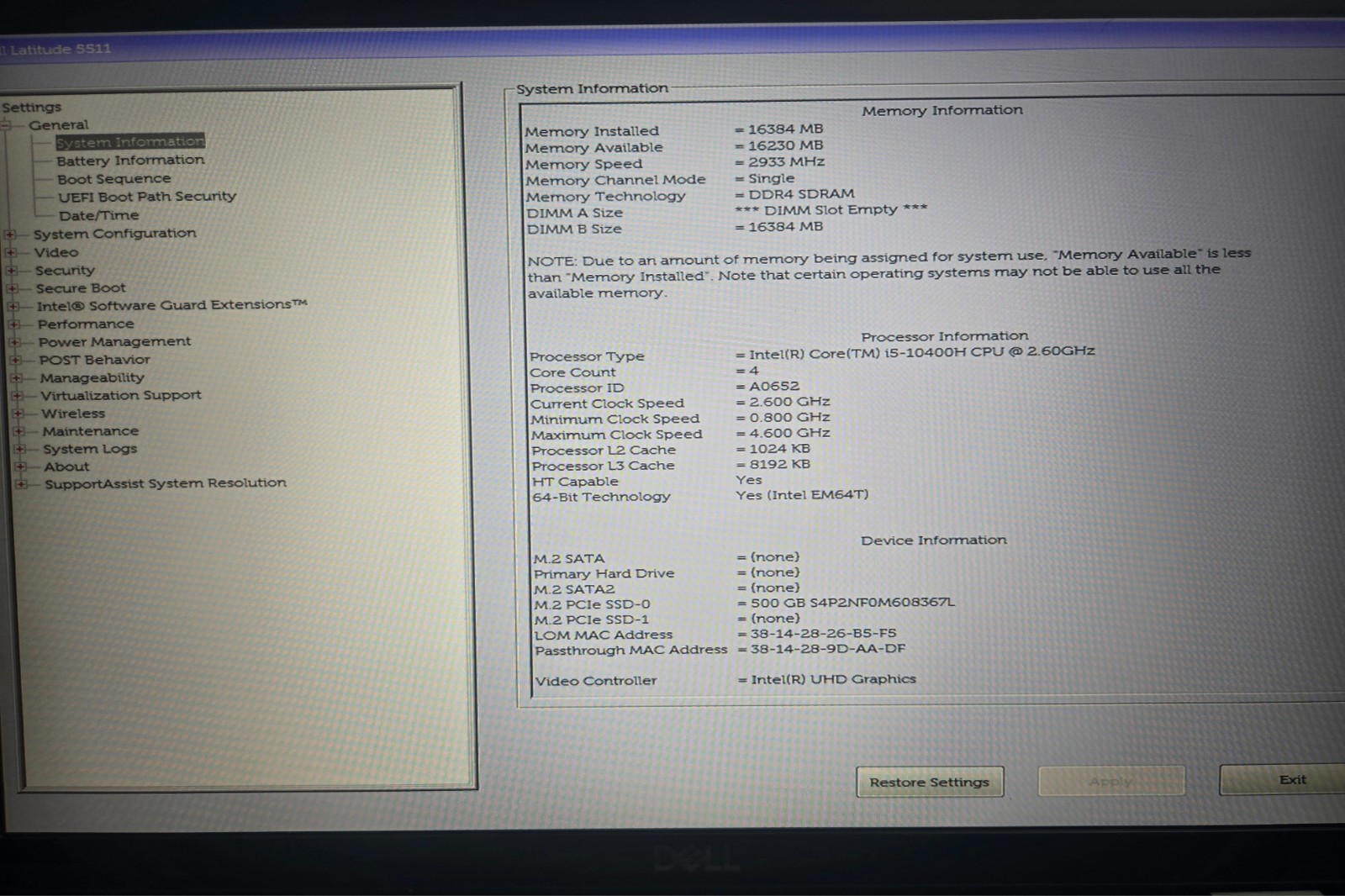
Task: Select the About category label
Action: pyautogui.click(x=66, y=466)
